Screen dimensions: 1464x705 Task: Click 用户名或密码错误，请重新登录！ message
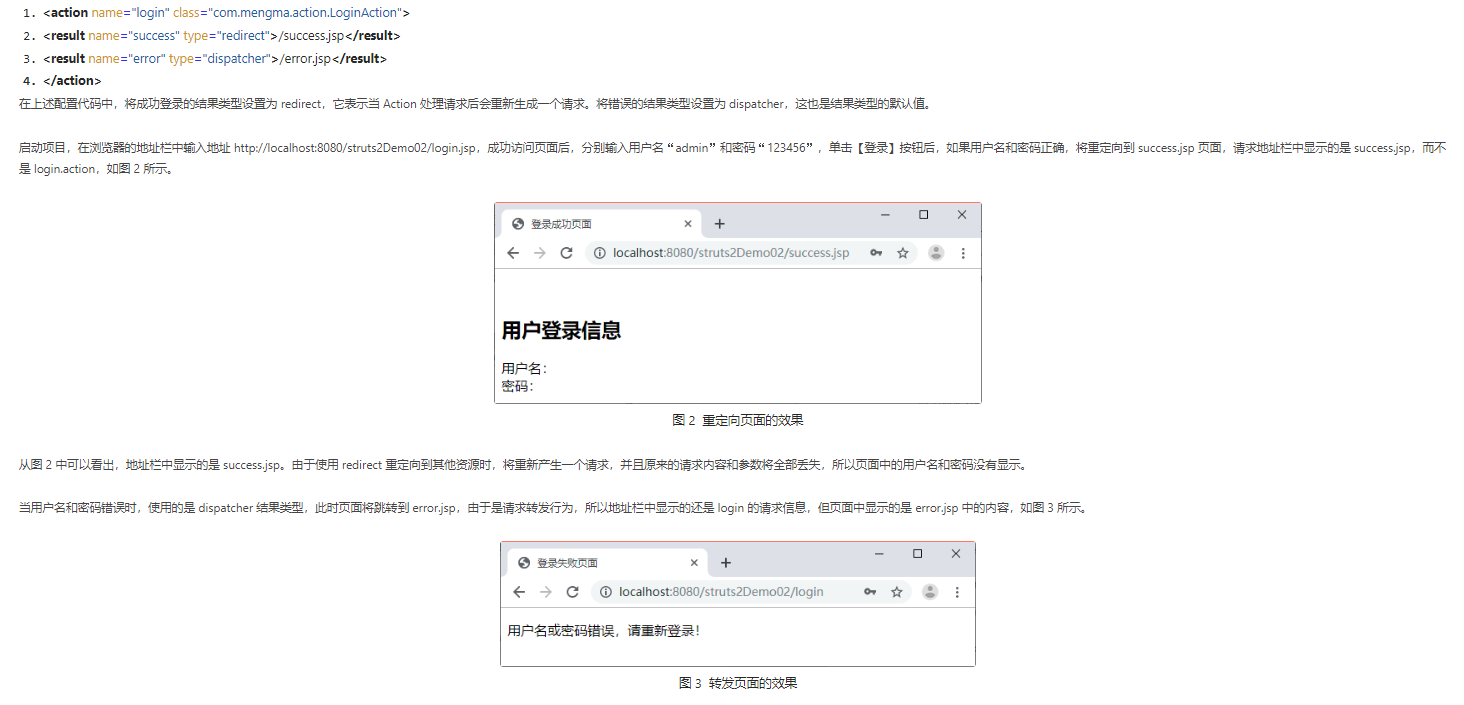[604, 631]
